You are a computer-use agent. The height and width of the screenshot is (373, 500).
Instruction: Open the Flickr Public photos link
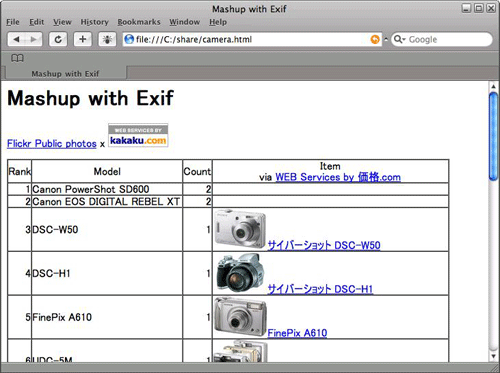coord(52,144)
